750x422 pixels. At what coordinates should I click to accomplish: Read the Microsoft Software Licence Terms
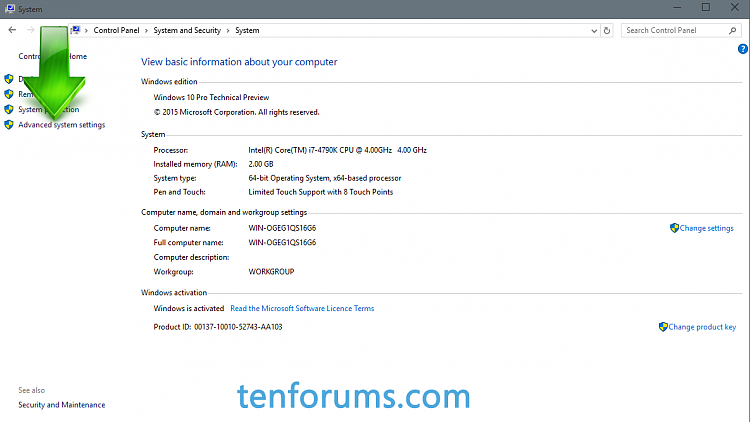(302, 309)
